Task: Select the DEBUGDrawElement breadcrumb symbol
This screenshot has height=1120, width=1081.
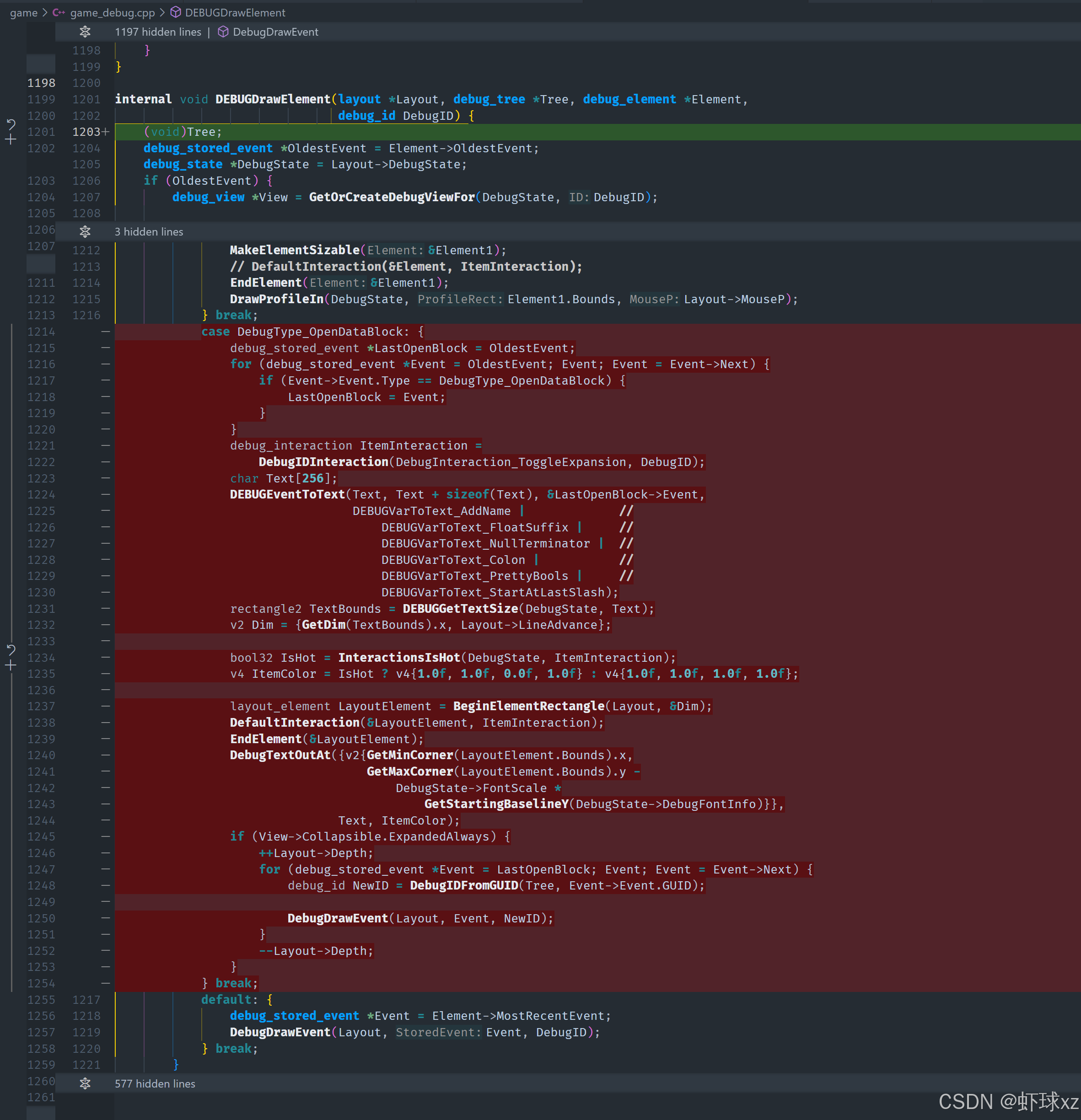Action: coord(235,12)
